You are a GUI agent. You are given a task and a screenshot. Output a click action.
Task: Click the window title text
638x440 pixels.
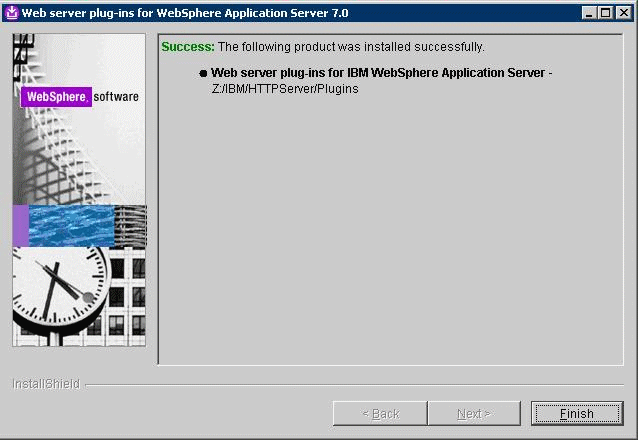tap(185, 13)
